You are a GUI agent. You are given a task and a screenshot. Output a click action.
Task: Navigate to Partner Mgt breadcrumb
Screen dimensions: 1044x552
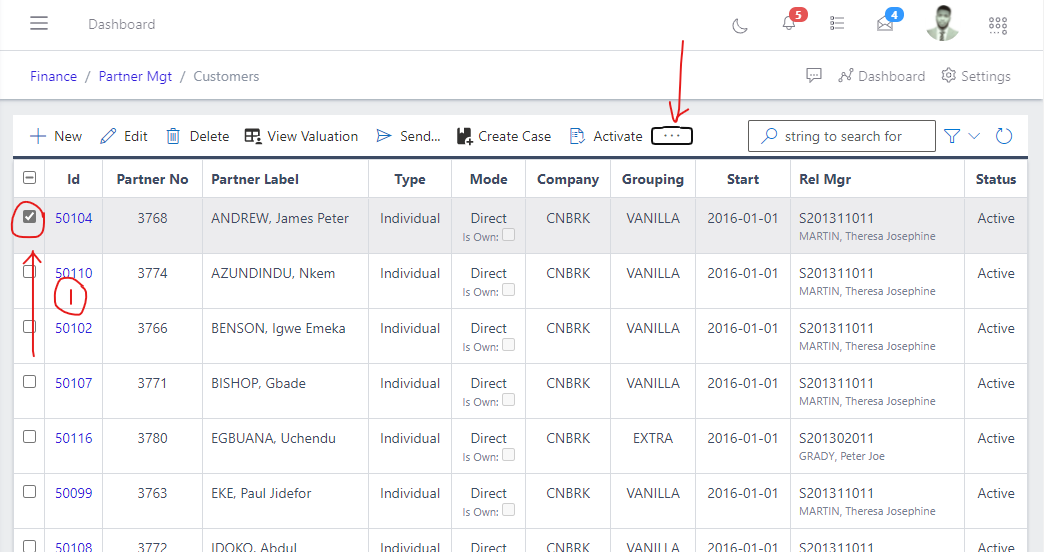[135, 76]
